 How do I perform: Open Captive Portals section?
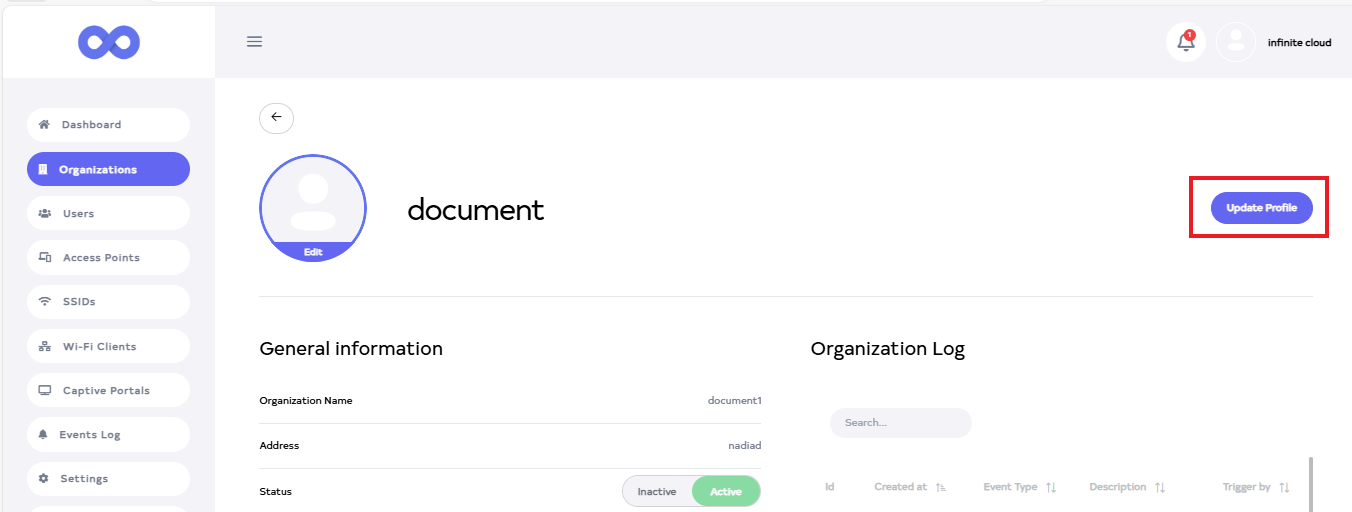[108, 391]
